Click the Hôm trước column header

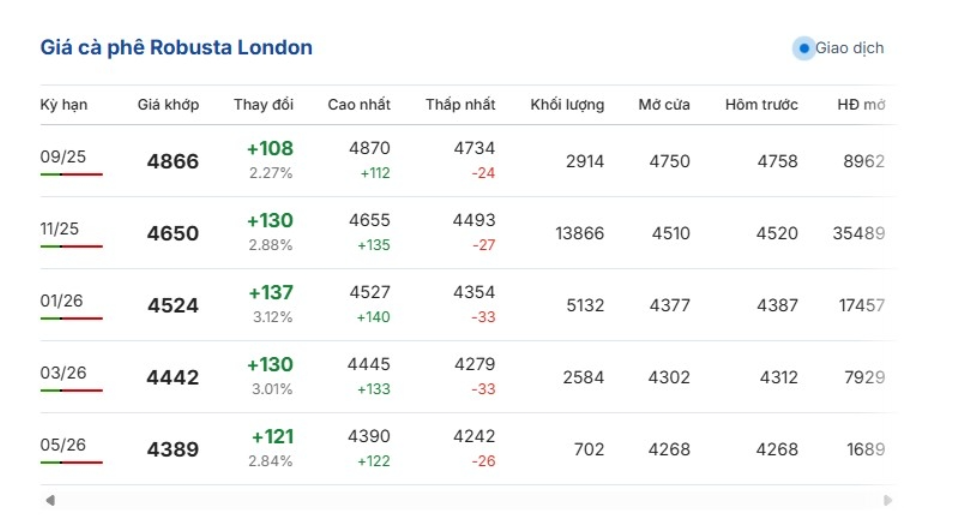(761, 105)
